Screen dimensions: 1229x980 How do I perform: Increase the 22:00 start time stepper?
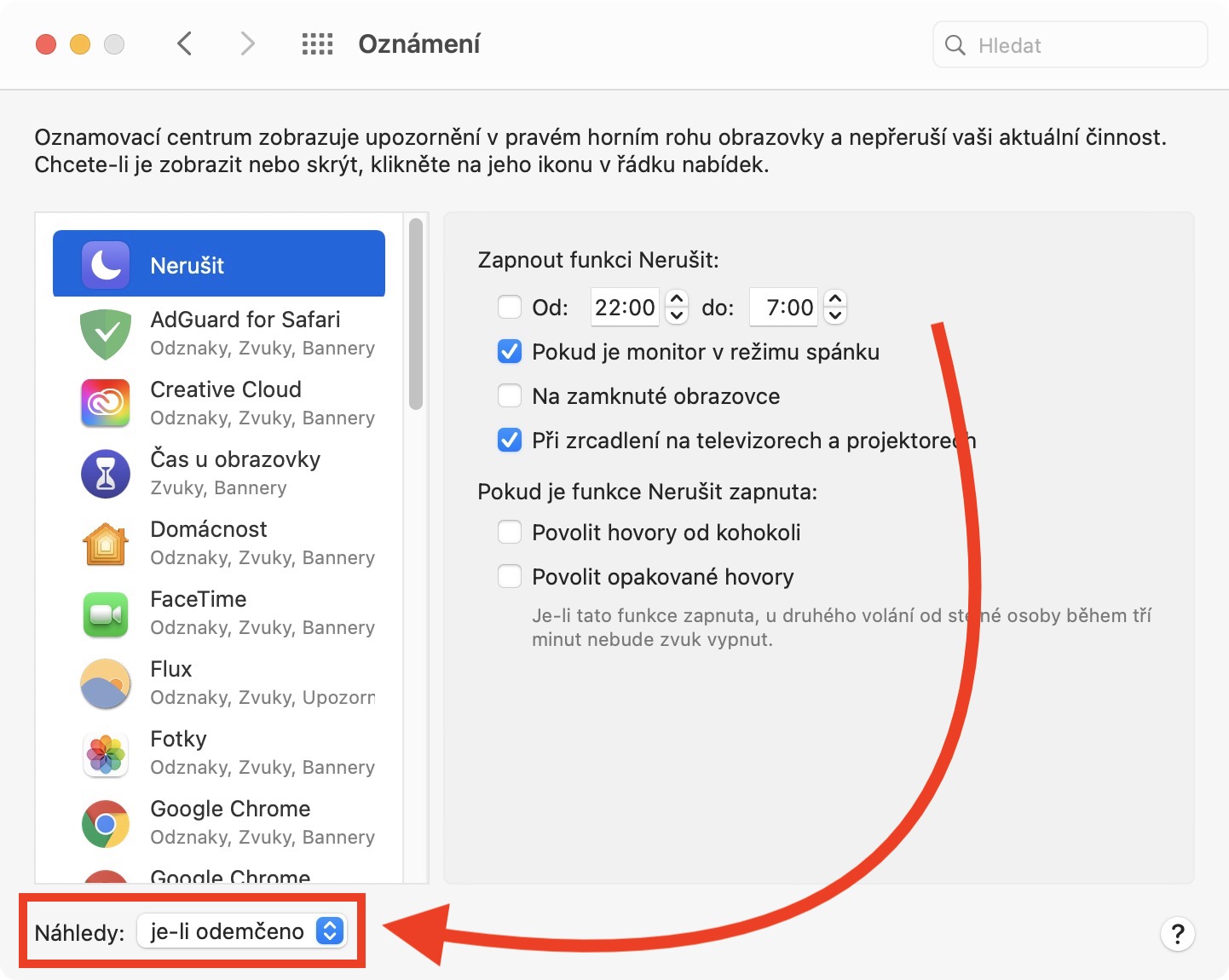pyautogui.click(x=677, y=298)
